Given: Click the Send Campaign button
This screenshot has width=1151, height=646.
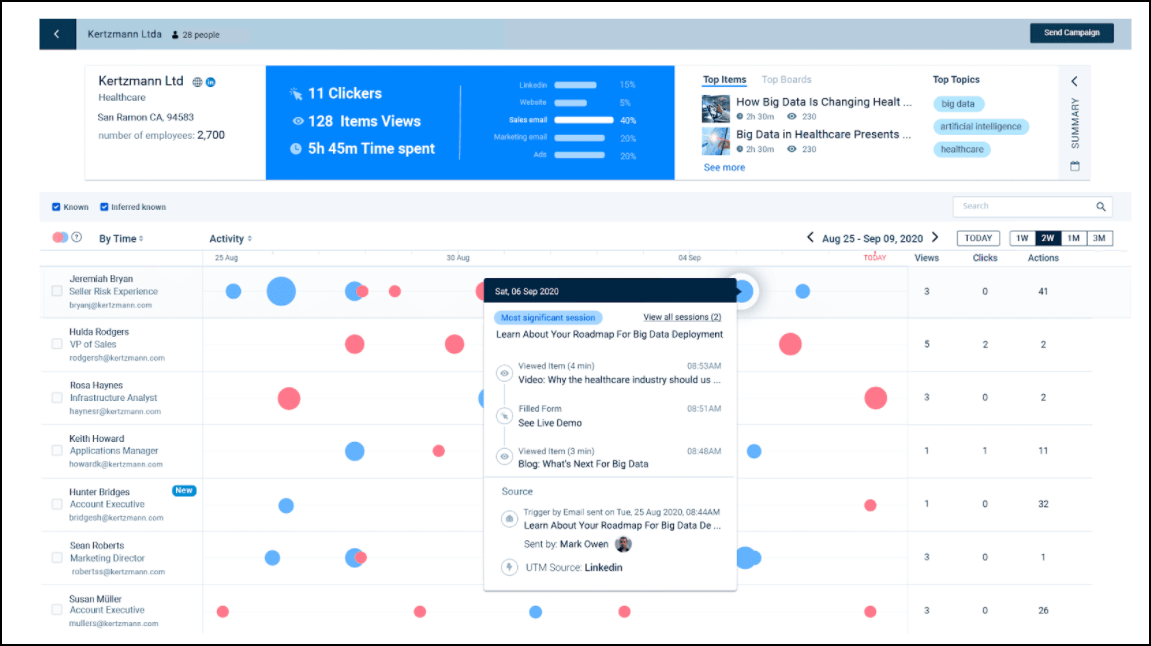Looking at the screenshot, I should click(1071, 33).
